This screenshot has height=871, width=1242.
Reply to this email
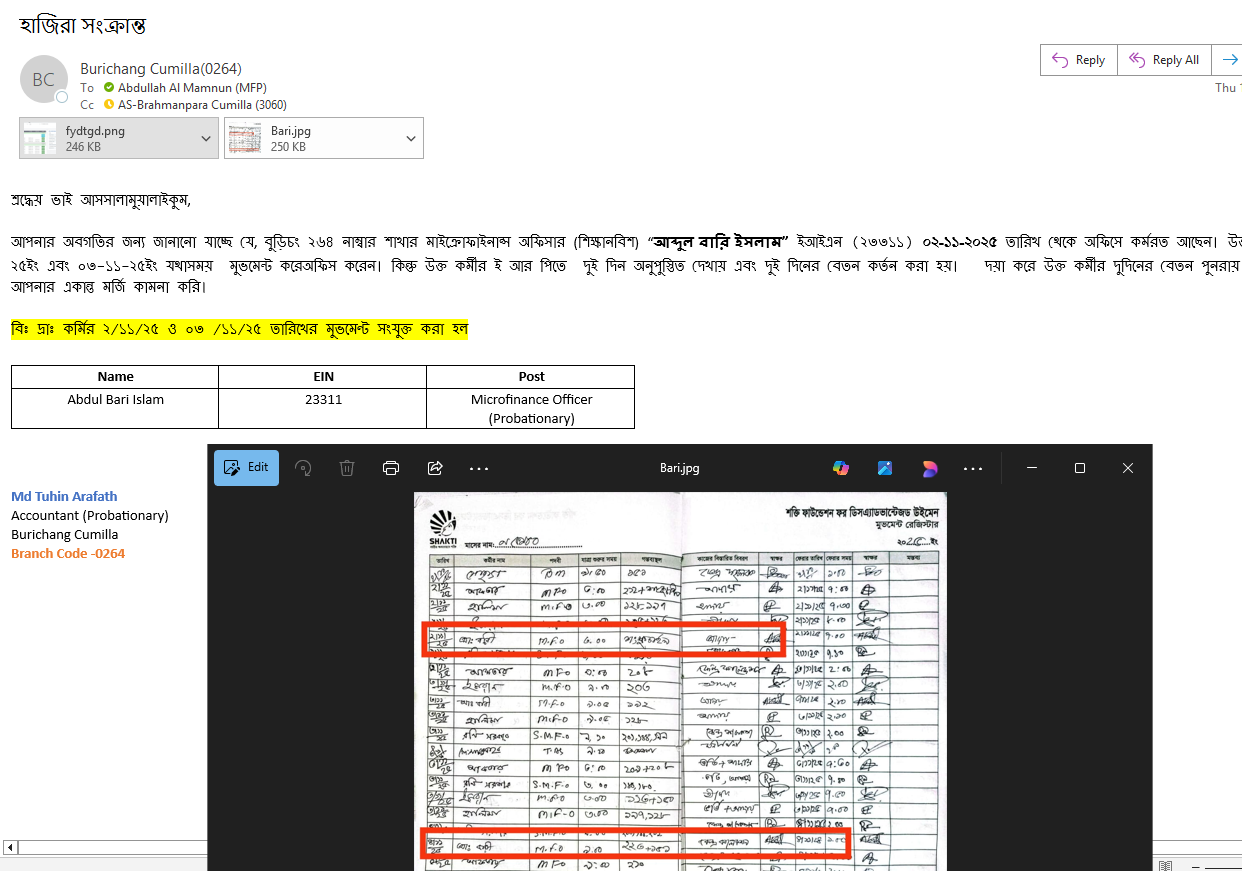pyautogui.click(x=1078, y=60)
